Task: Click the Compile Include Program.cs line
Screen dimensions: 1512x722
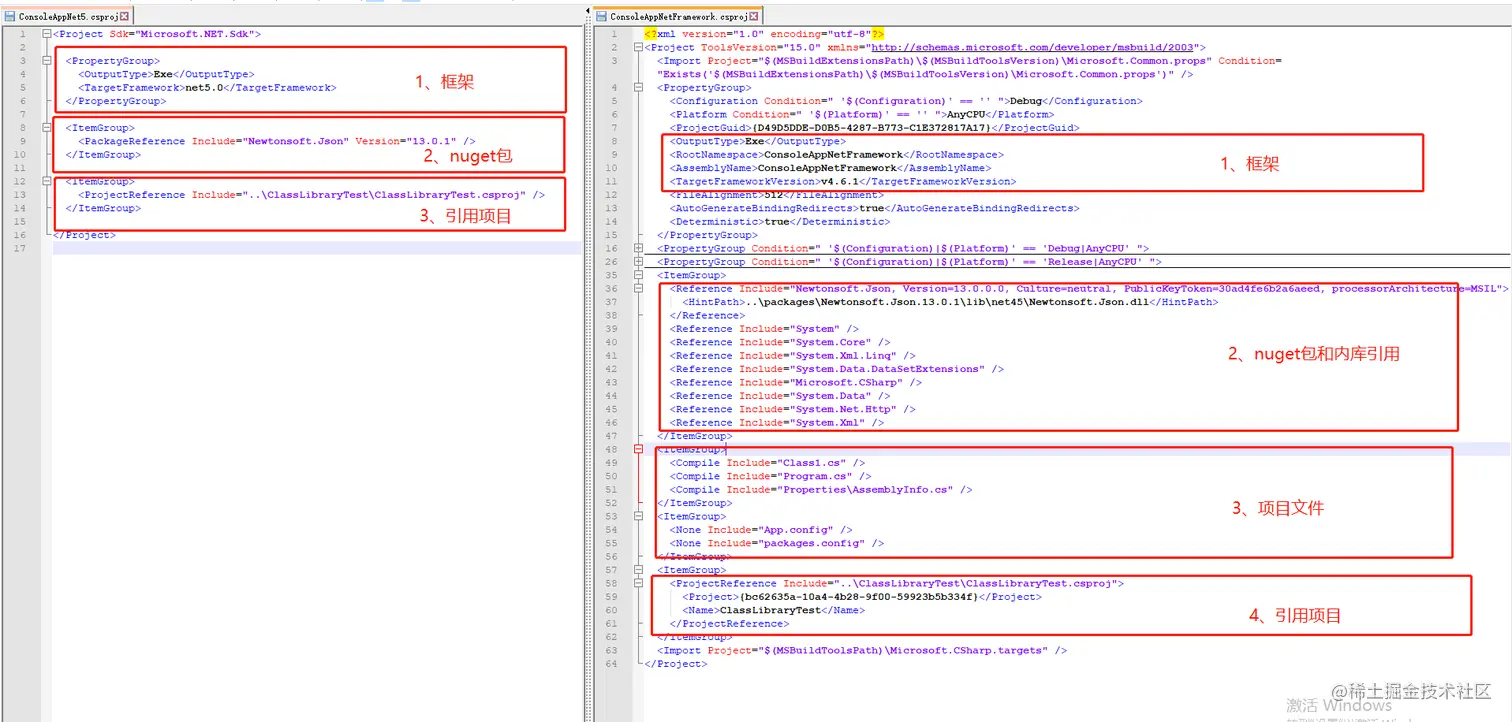Action: (770, 476)
